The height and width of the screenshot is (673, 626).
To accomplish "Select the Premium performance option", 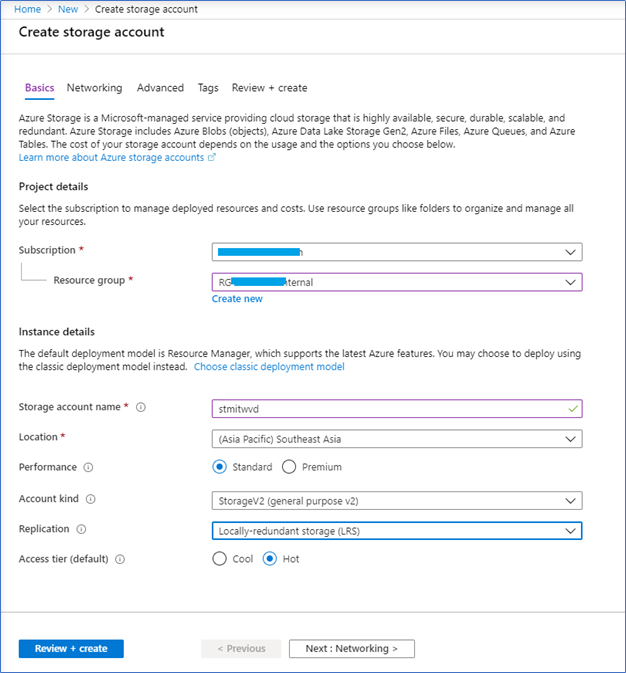I will tap(289, 467).
